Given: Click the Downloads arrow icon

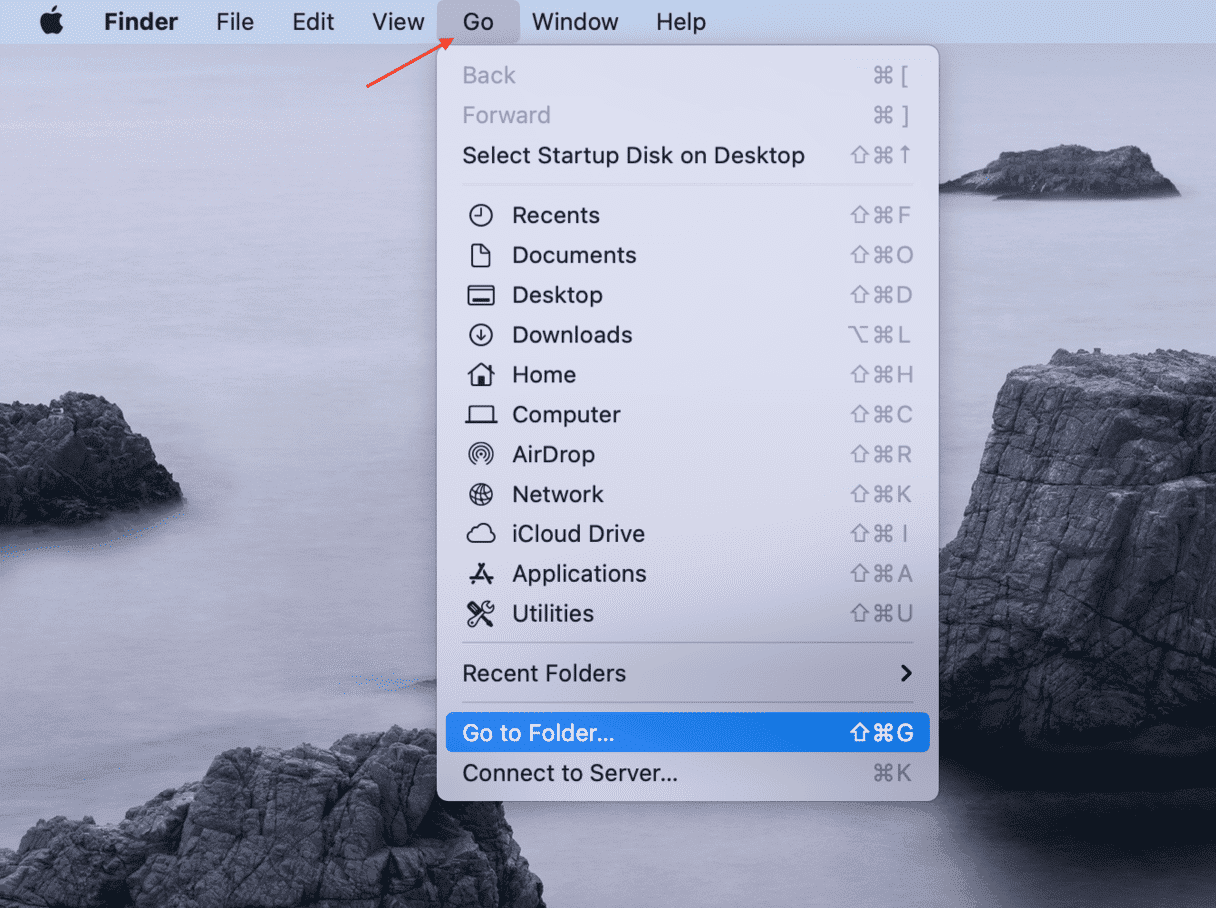Looking at the screenshot, I should click(x=481, y=335).
